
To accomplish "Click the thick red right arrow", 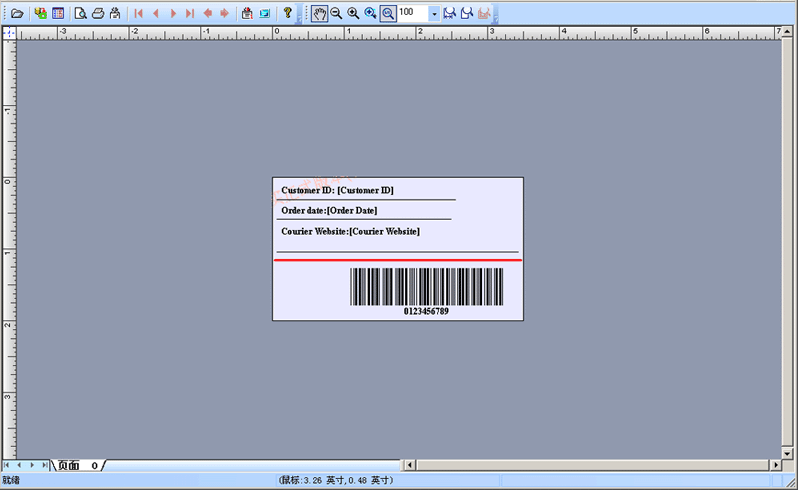I will 224,13.
